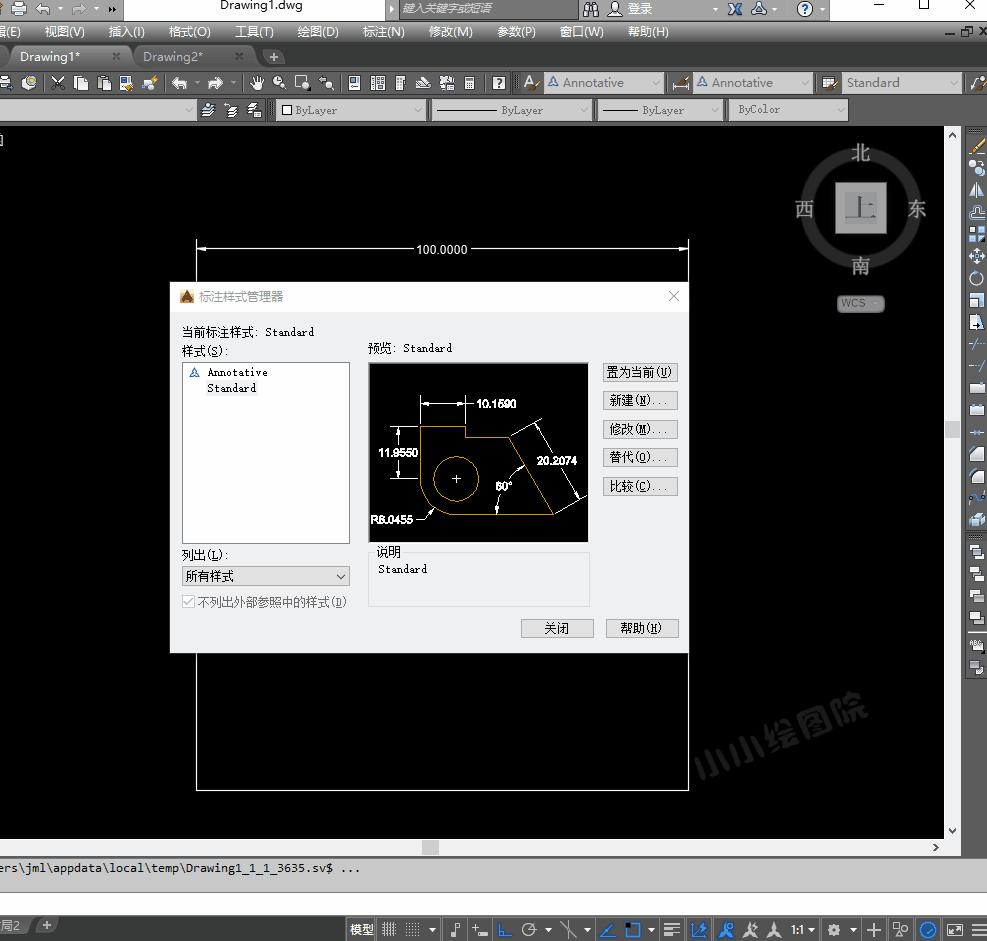The image size is (987, 941).
Task: Open the 标注(N) menu
Action: coord(383,32)
